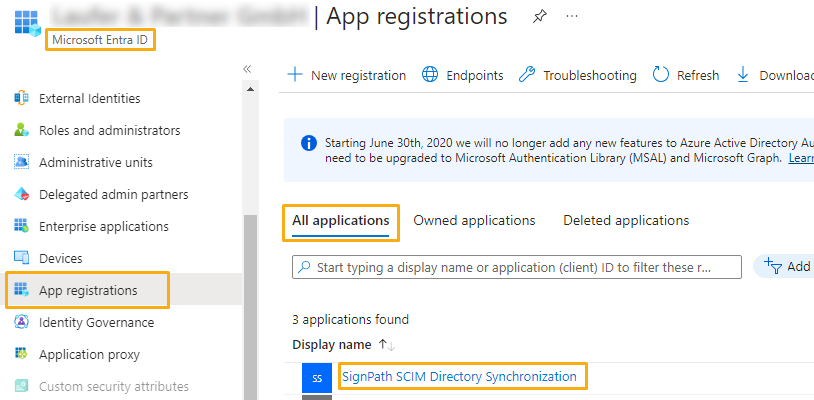
Task: Click the Administrative units icon
Action: click(x=21, y=162)
